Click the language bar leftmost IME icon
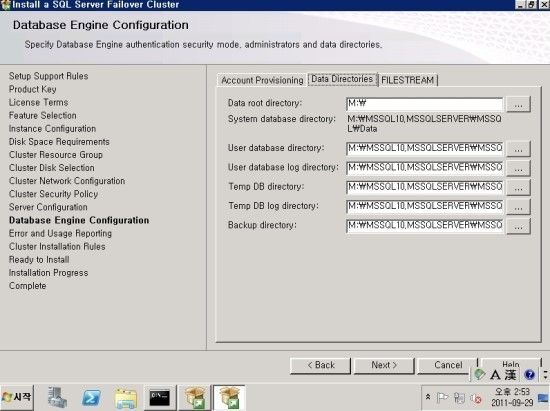Viewport: 550px width, 411px height. pos(479,374)
